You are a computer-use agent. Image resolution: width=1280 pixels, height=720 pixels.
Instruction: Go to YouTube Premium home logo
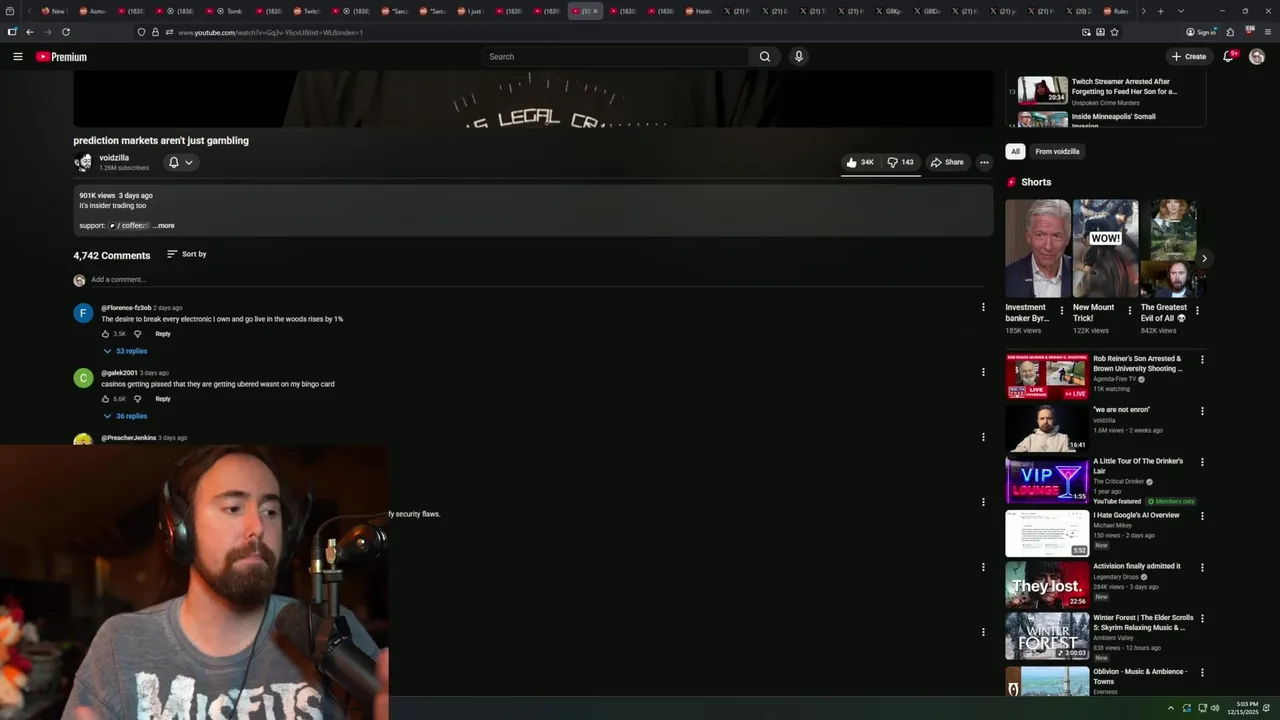[x=61, y=57]
